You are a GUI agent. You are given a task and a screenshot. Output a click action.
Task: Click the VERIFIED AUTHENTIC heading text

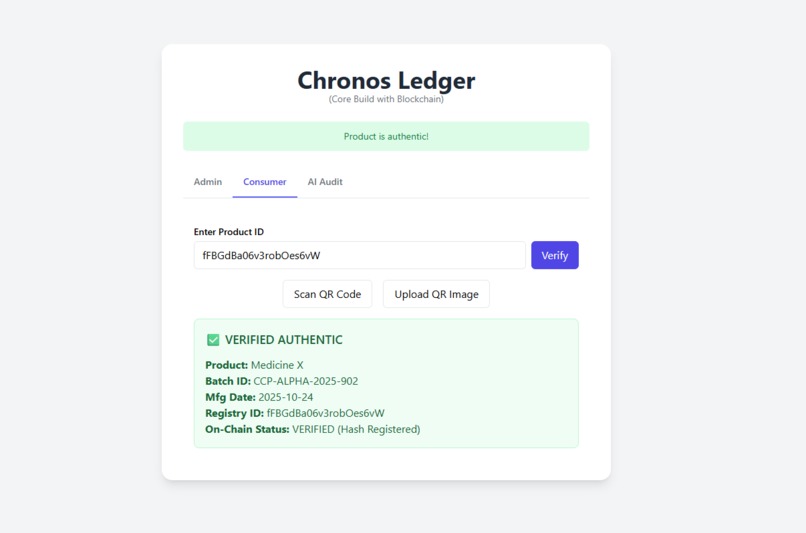(x=284, y=340)
